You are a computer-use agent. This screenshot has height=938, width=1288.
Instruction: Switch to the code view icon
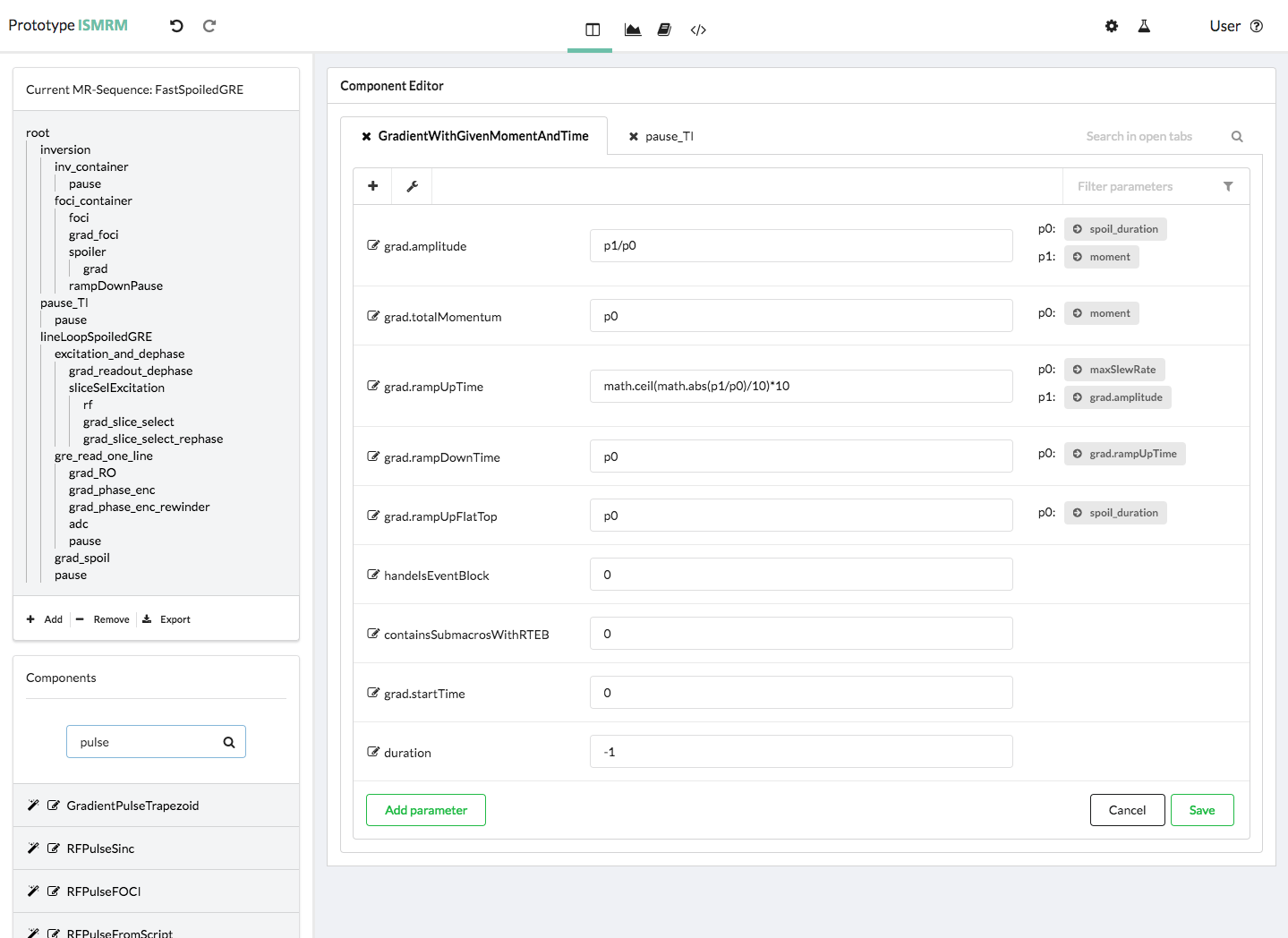coord(698,30)
